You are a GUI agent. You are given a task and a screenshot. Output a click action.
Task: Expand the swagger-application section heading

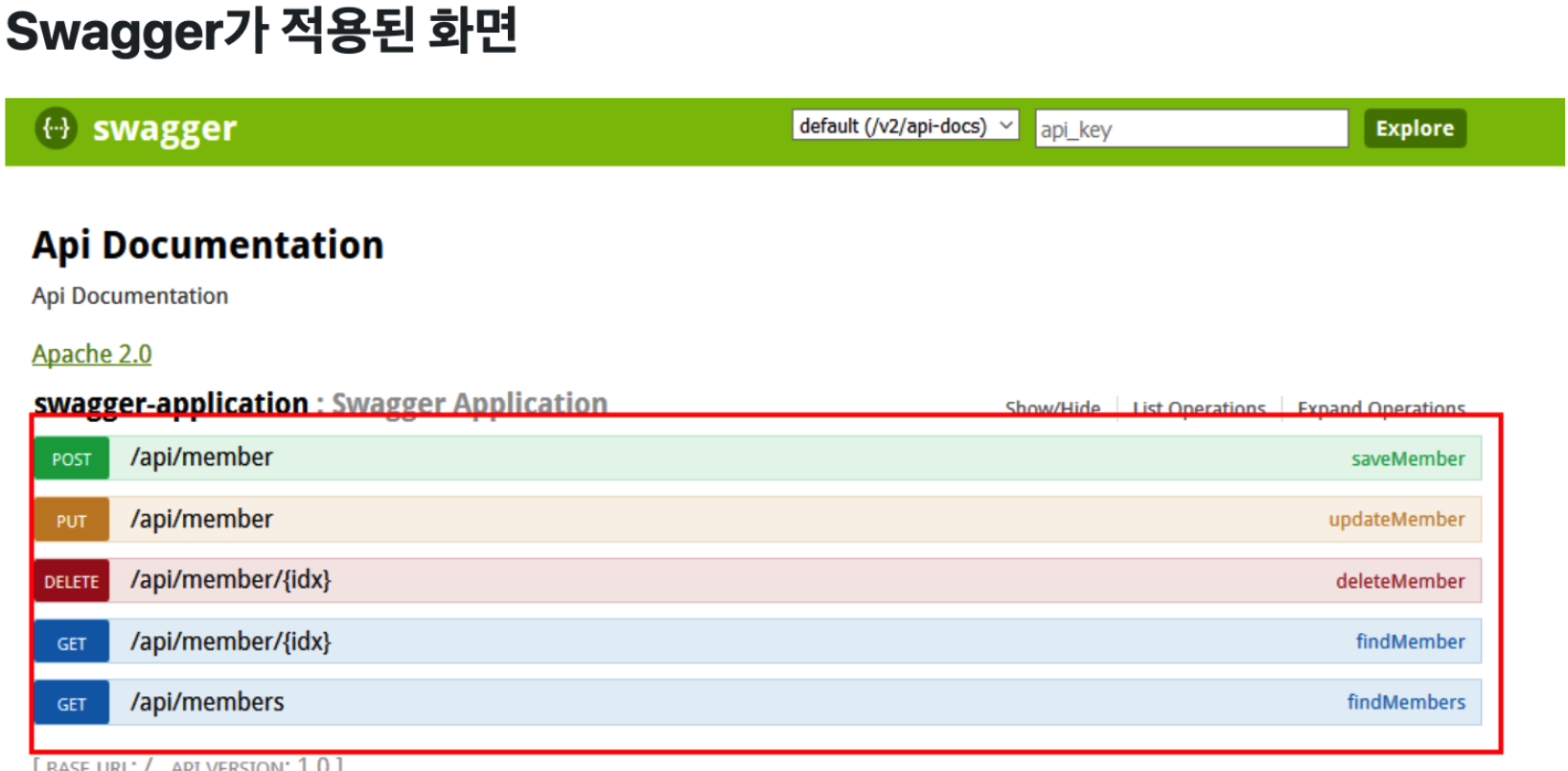[171, 404]
